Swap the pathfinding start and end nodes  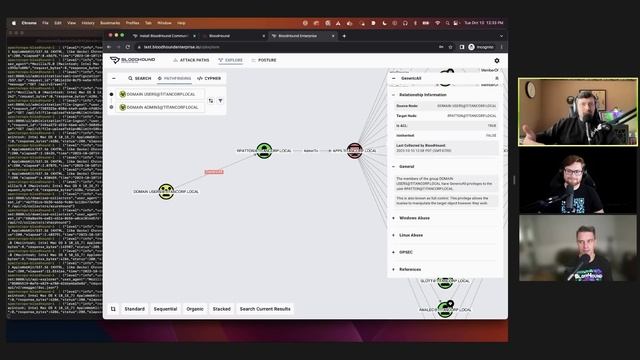click(211, 100)
